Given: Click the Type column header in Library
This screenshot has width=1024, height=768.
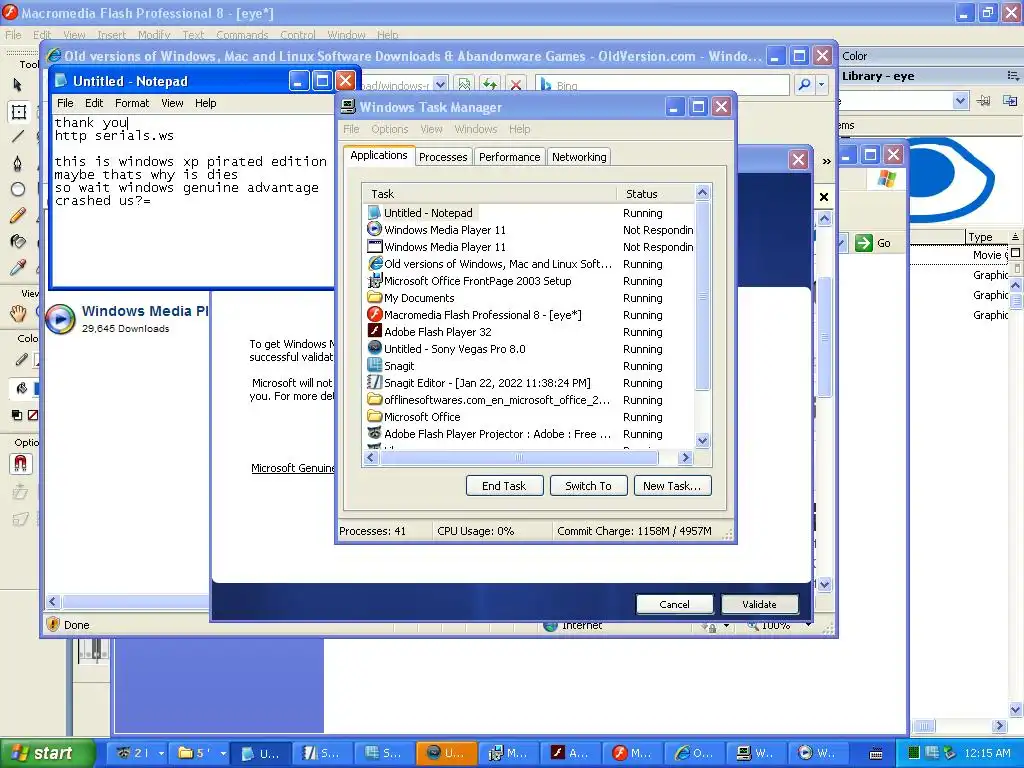Looking at the screenshot, I should click(986, 237).
